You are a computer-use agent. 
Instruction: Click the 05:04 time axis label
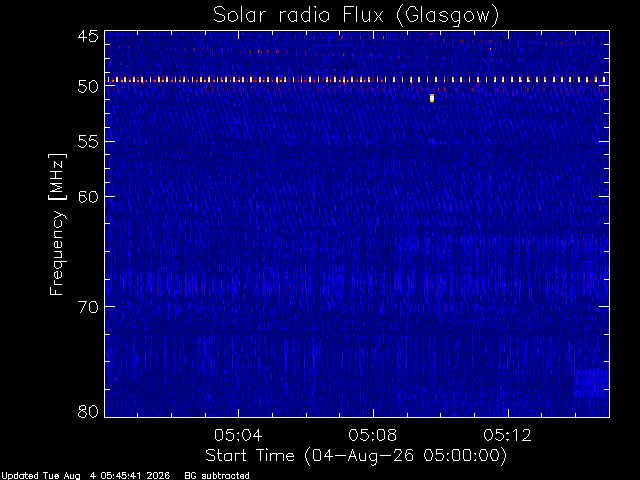pyautogui.click(x=238, y=435)
